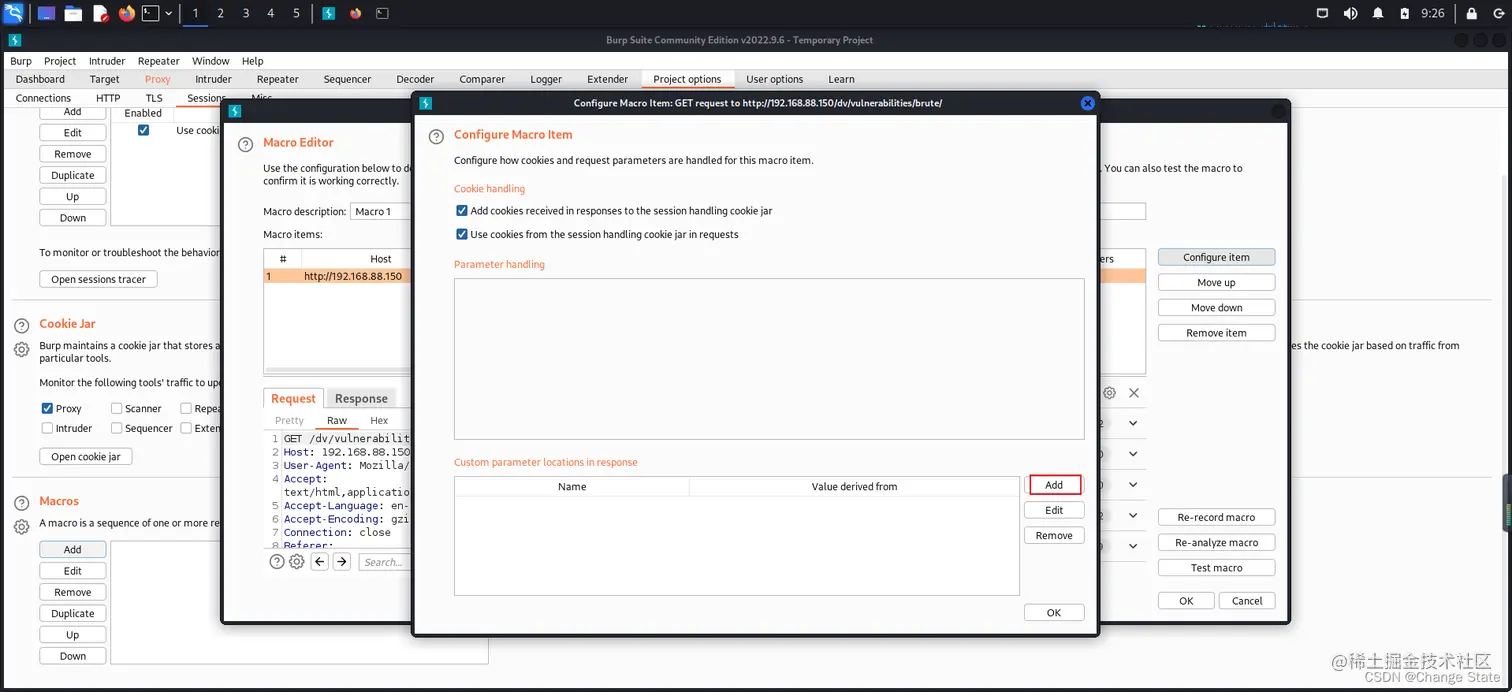
Task: Uncheck Add cookies received in responses
Action: point(462,211)
